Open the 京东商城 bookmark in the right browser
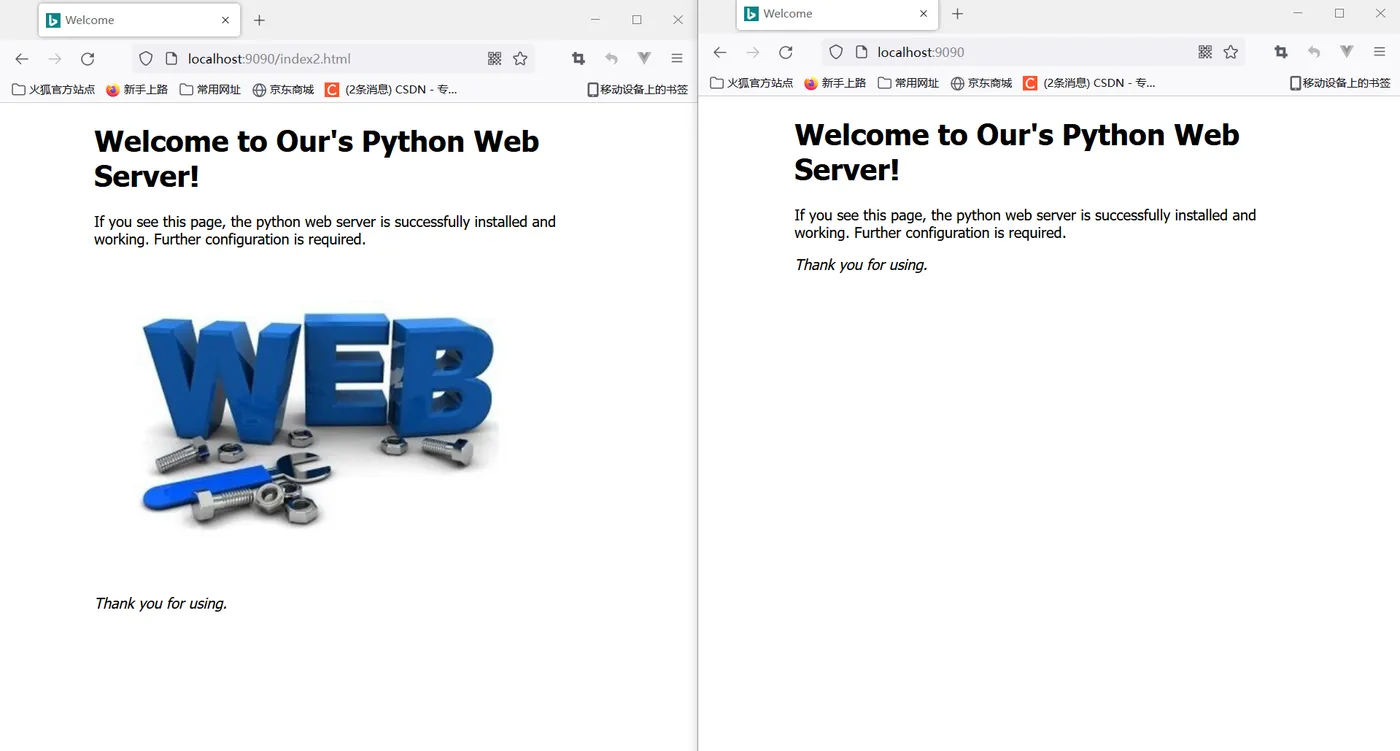The image size is (1400, 751). (x=981, y=83)
